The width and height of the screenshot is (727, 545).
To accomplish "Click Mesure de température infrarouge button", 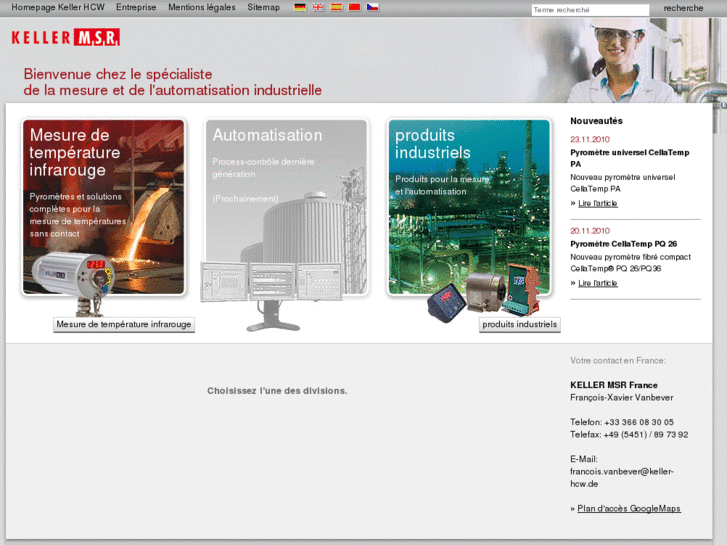I will [124, 324].
